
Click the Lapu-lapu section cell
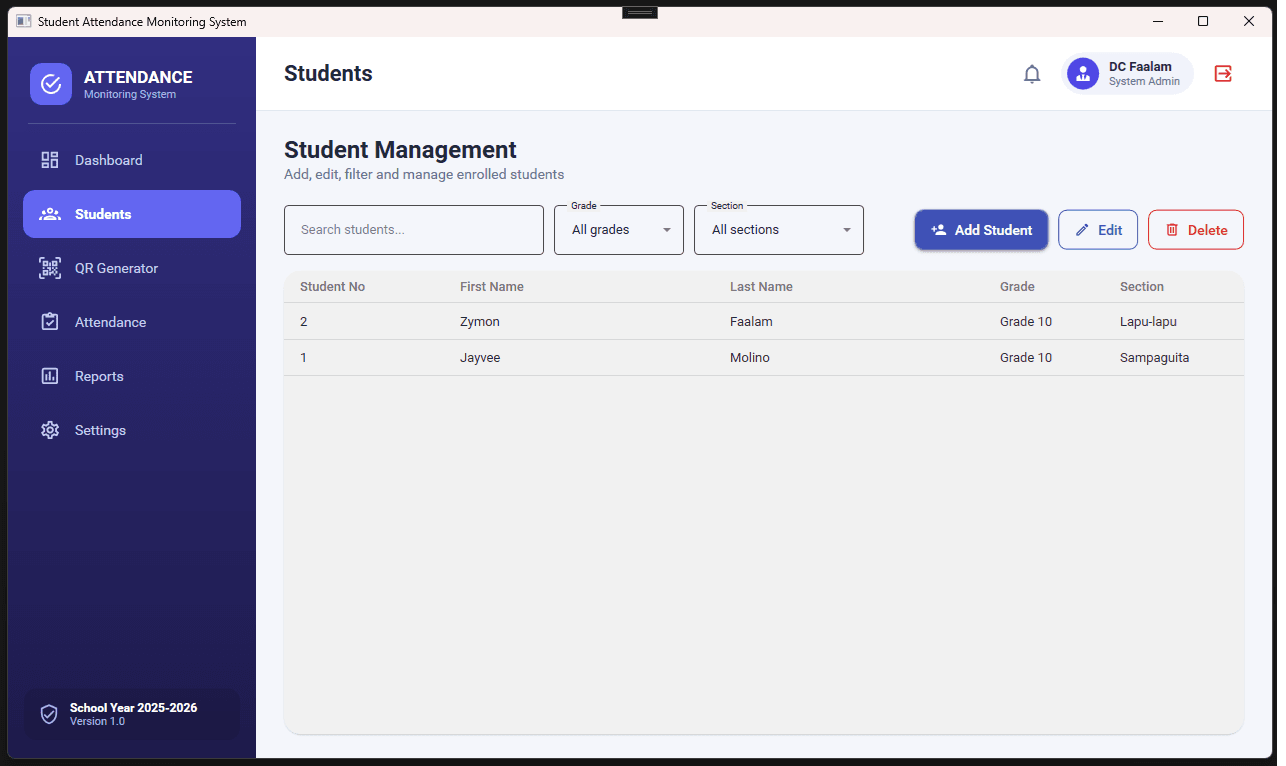tap(1149, 322)
